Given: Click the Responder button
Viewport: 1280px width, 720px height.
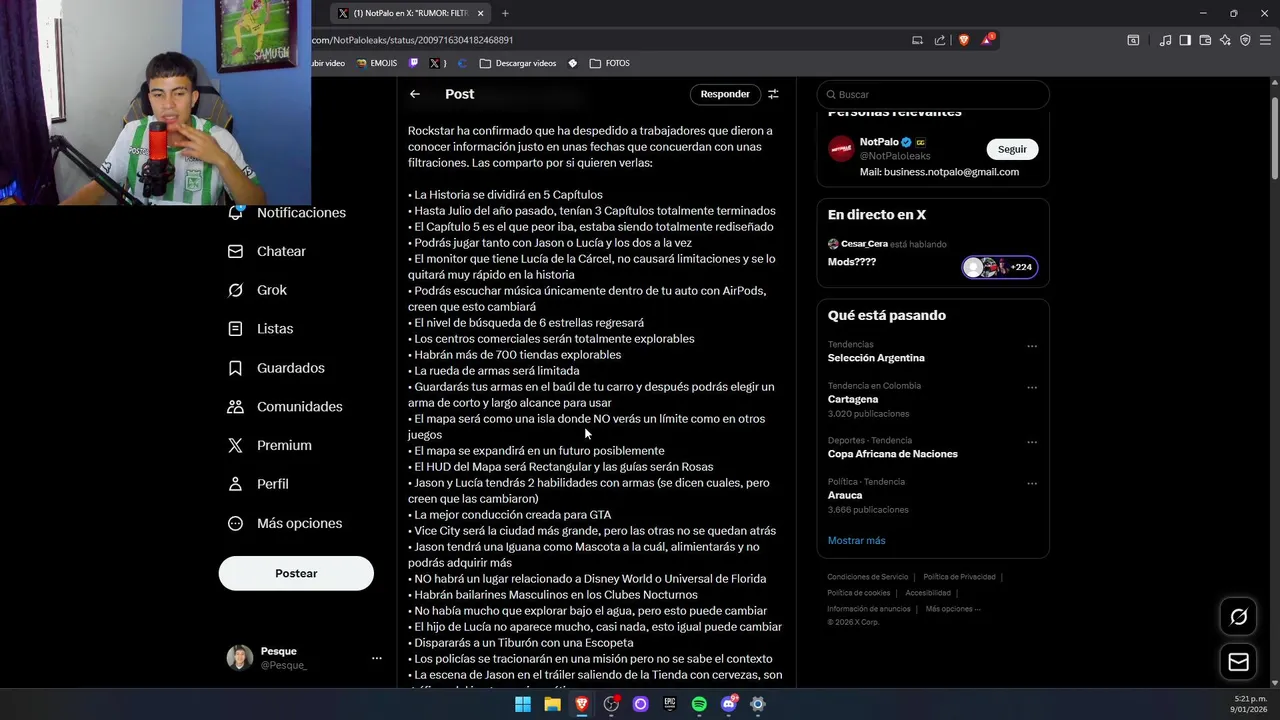Looking at the screenshot, I should pos(725,94).
